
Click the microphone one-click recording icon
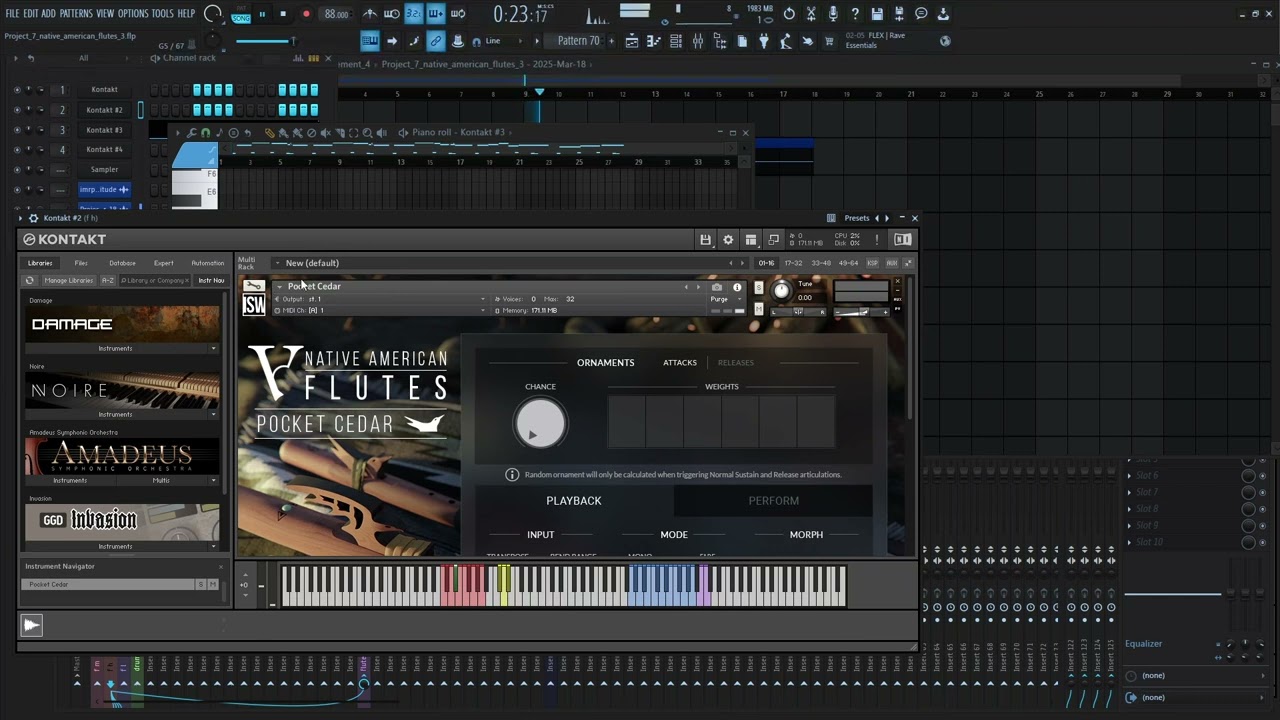click(x=833, y=14)
